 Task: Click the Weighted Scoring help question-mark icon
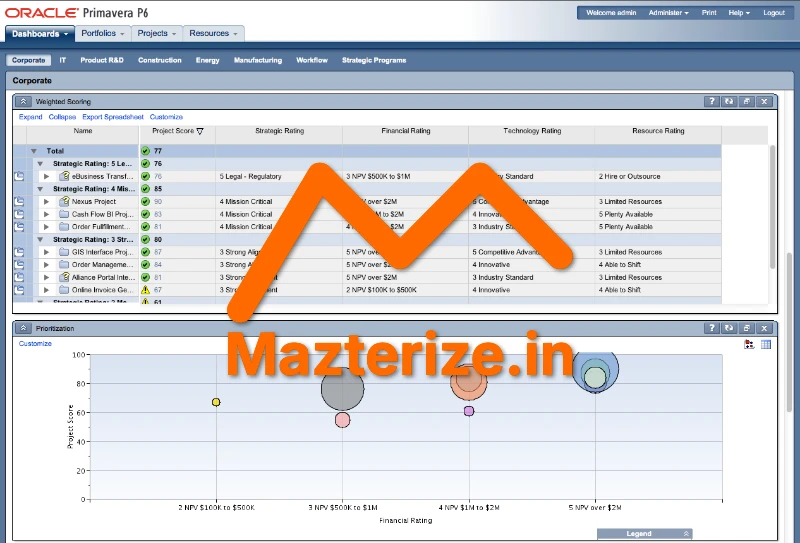click(x=711, y=101)
